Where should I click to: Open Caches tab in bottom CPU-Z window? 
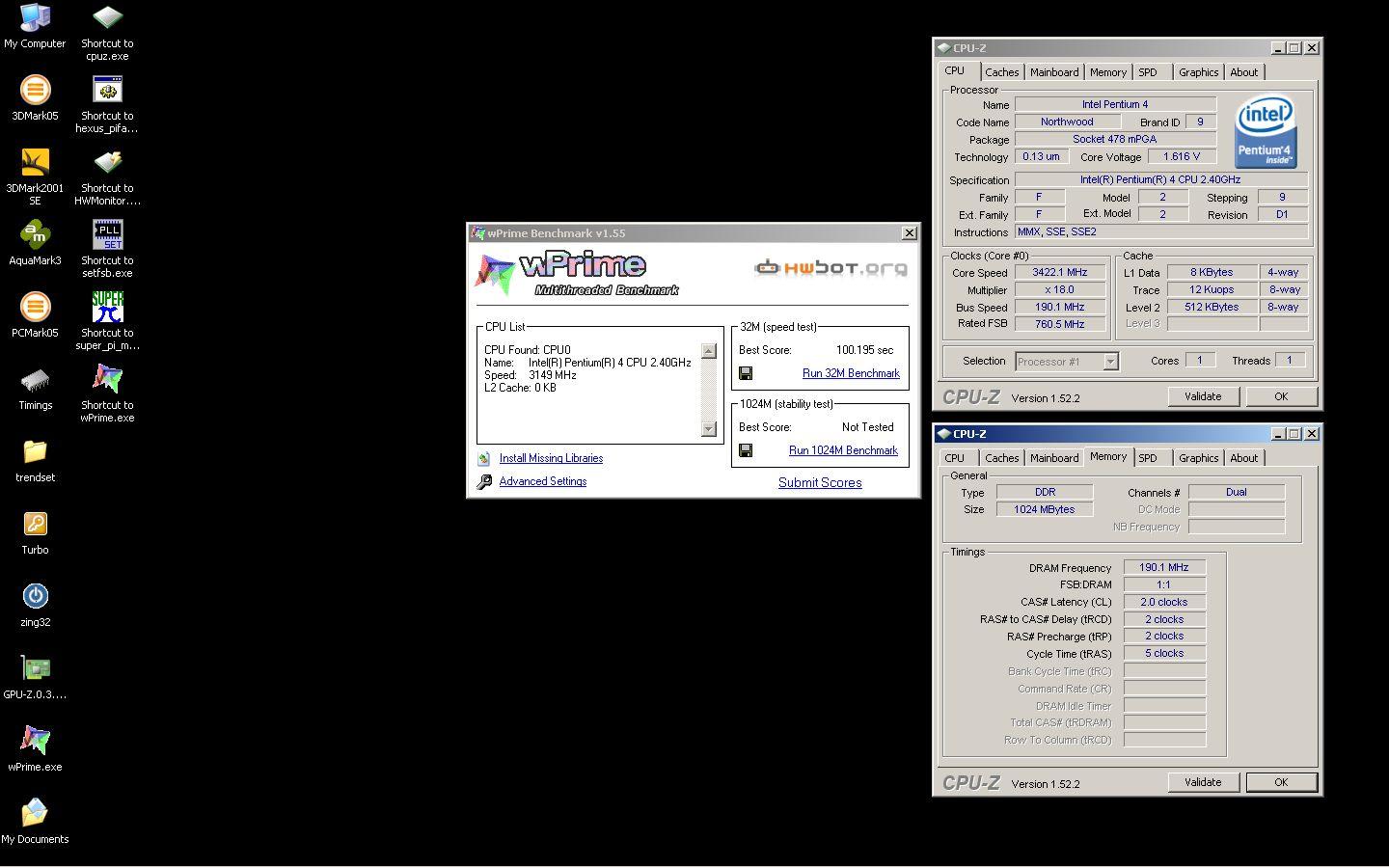pos(1001,458)
